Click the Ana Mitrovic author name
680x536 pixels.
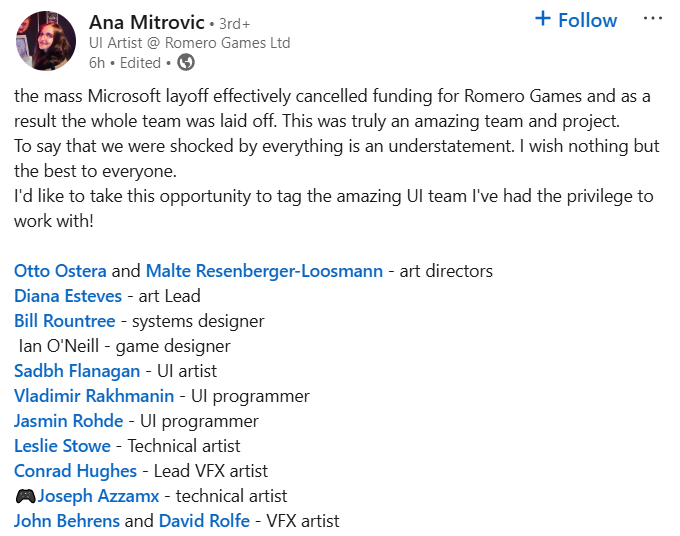[x=146, y=22]
